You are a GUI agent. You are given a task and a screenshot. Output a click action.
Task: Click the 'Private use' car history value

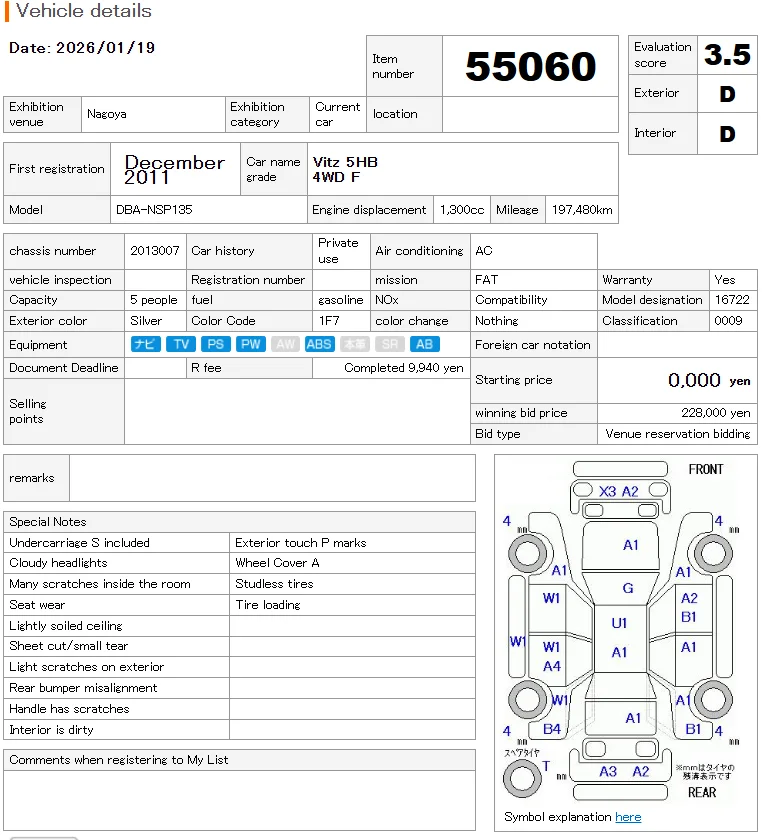[x=338, y=251]
